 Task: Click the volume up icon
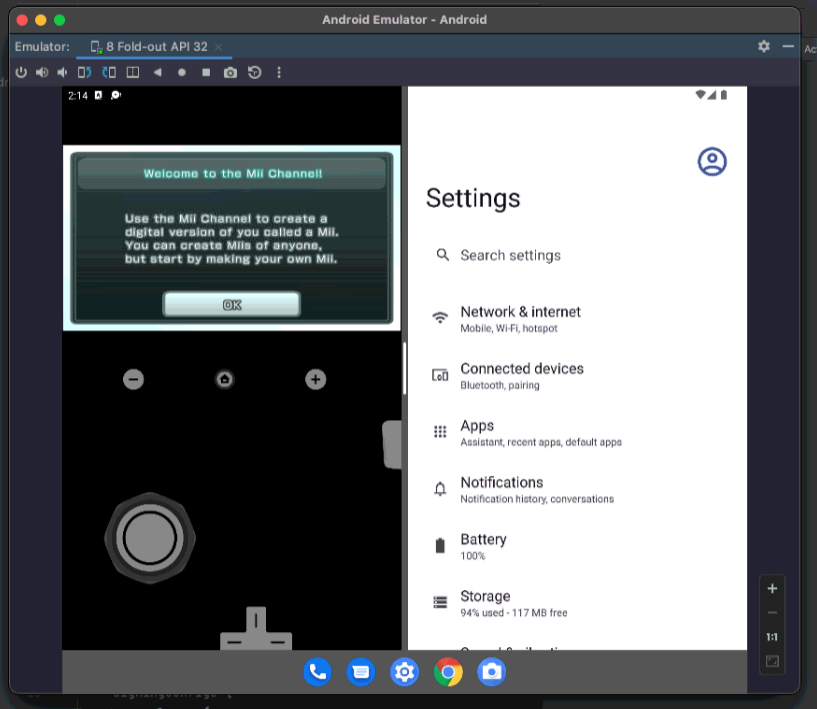click(42, 72)
